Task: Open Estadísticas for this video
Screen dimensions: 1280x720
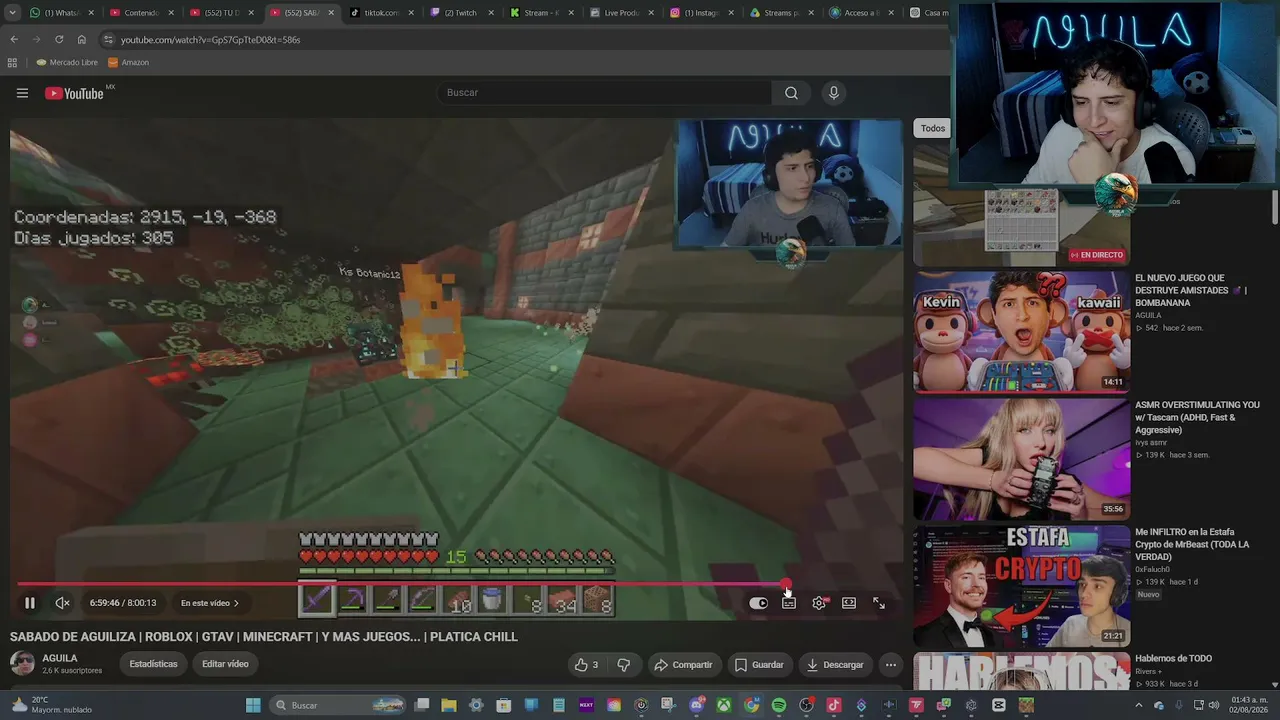Action: click(x=153, y=664)
